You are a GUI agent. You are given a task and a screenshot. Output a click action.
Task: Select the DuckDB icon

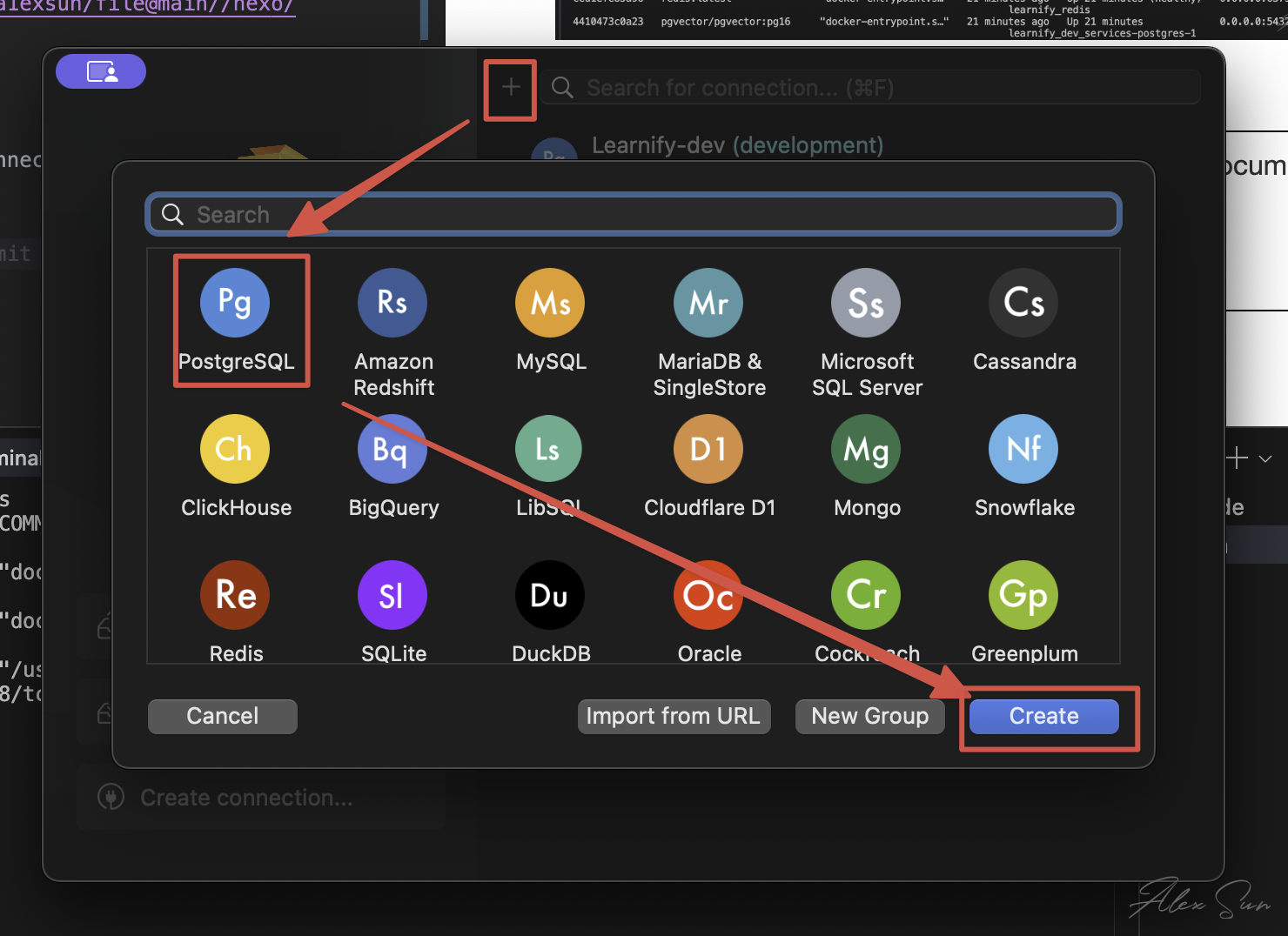click(550, 595)
